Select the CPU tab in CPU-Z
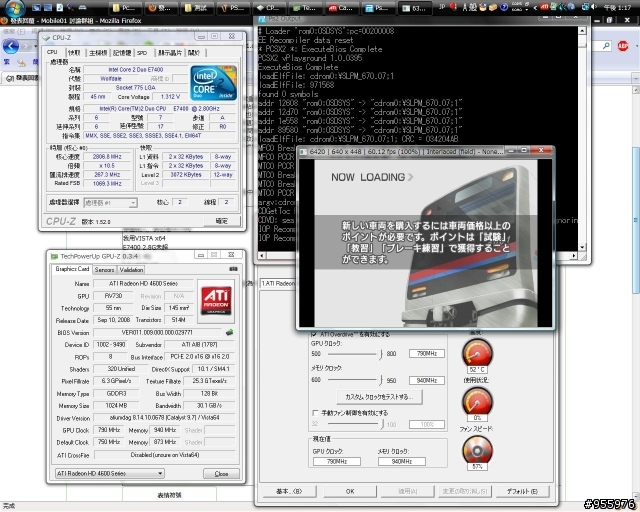Viewport: 640px width, 512px height. (52, 52)
